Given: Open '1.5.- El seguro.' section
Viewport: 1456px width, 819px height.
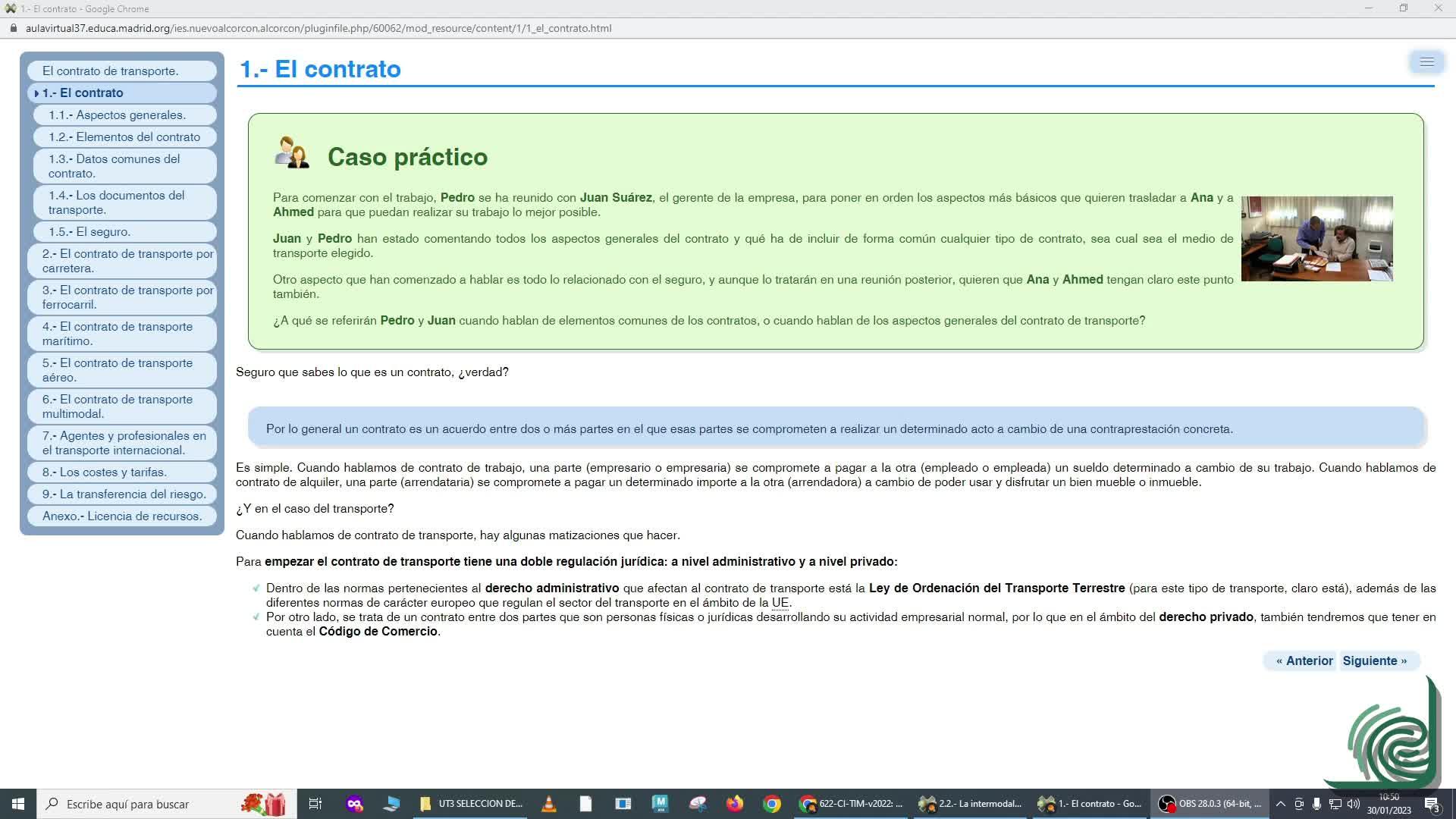Looking at the screenshot, I should coord(89,232).
